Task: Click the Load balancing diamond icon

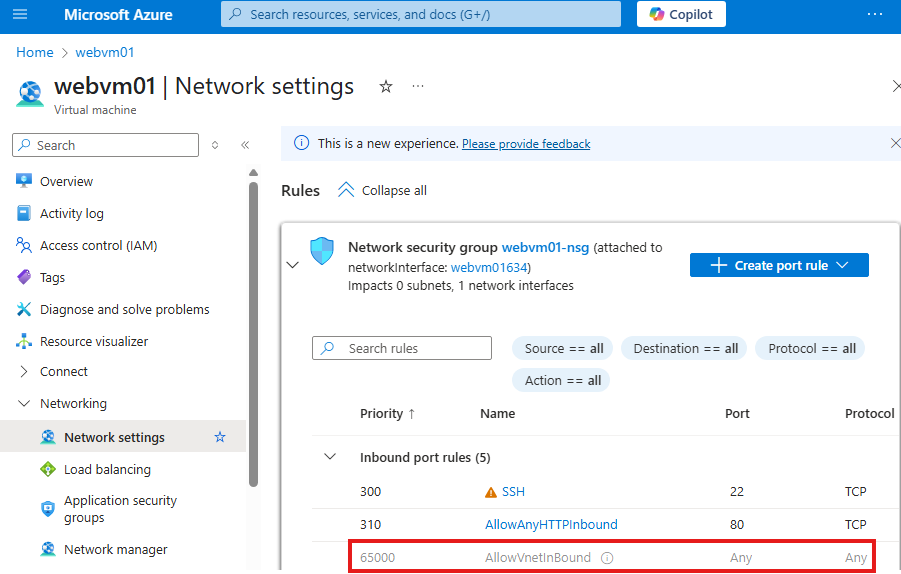Action: 48,469
